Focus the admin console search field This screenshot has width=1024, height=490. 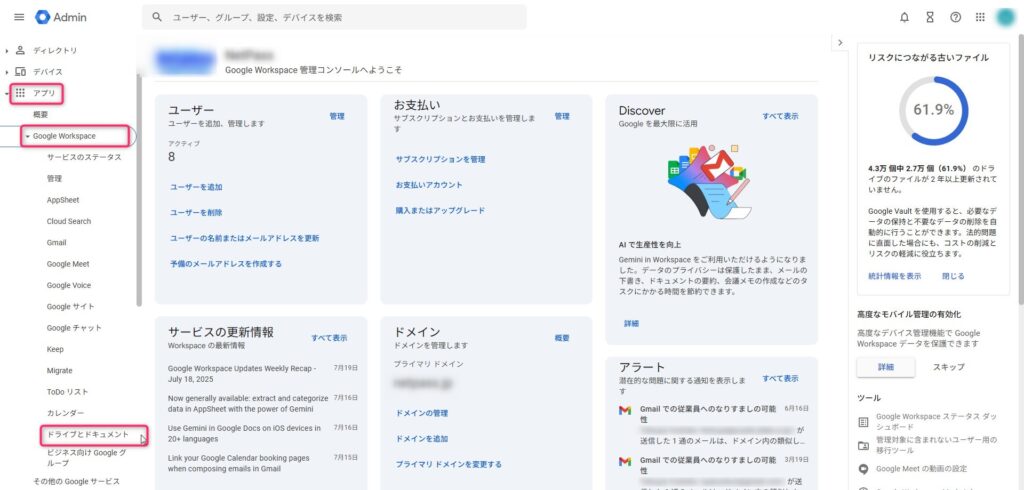pyautogui.click(x=334, y=17)
